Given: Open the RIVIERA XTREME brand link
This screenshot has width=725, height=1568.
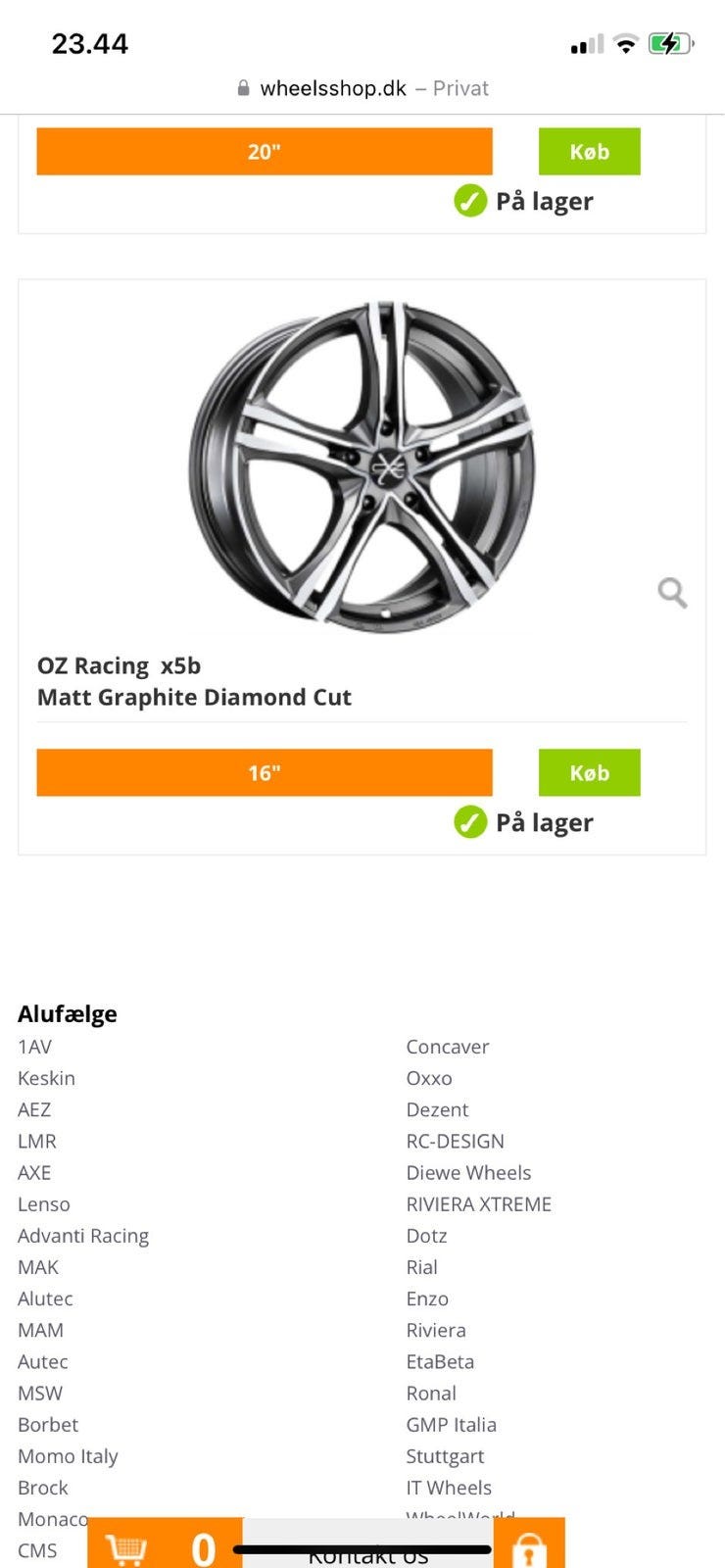Looking at the screenshot, I should [478, 1203].
